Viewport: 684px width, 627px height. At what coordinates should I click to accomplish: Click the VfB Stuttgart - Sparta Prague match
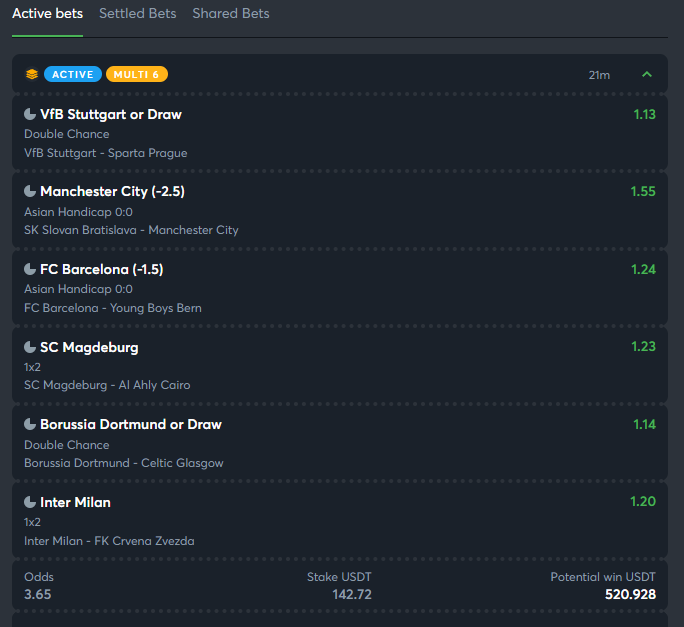[106, 153]
